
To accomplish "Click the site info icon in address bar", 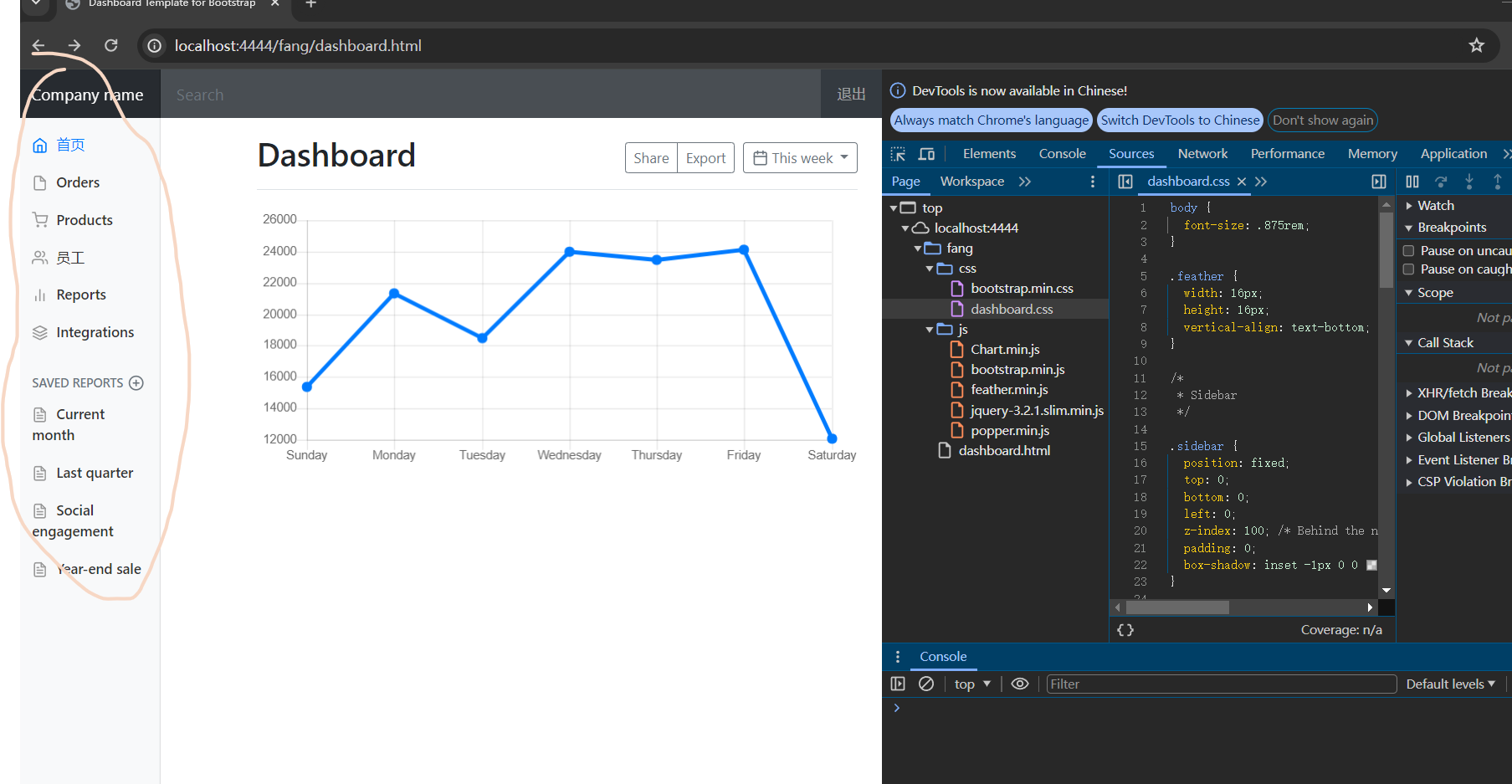I will (x=155, y=45).
